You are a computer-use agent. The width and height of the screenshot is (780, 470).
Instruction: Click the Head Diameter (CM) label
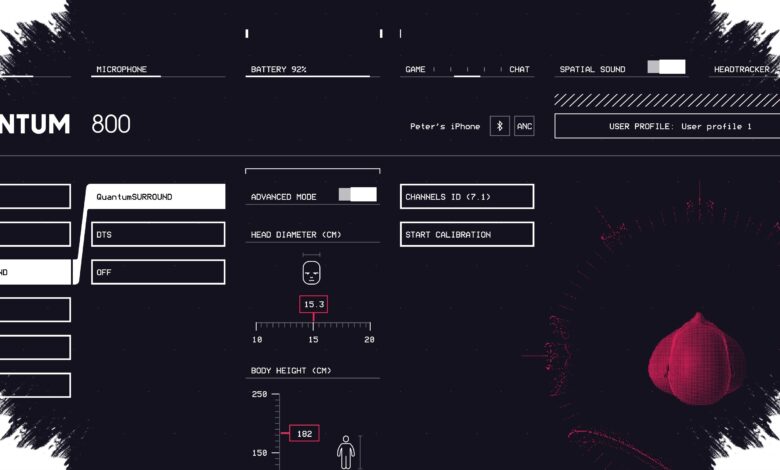[x=296, y=234]
